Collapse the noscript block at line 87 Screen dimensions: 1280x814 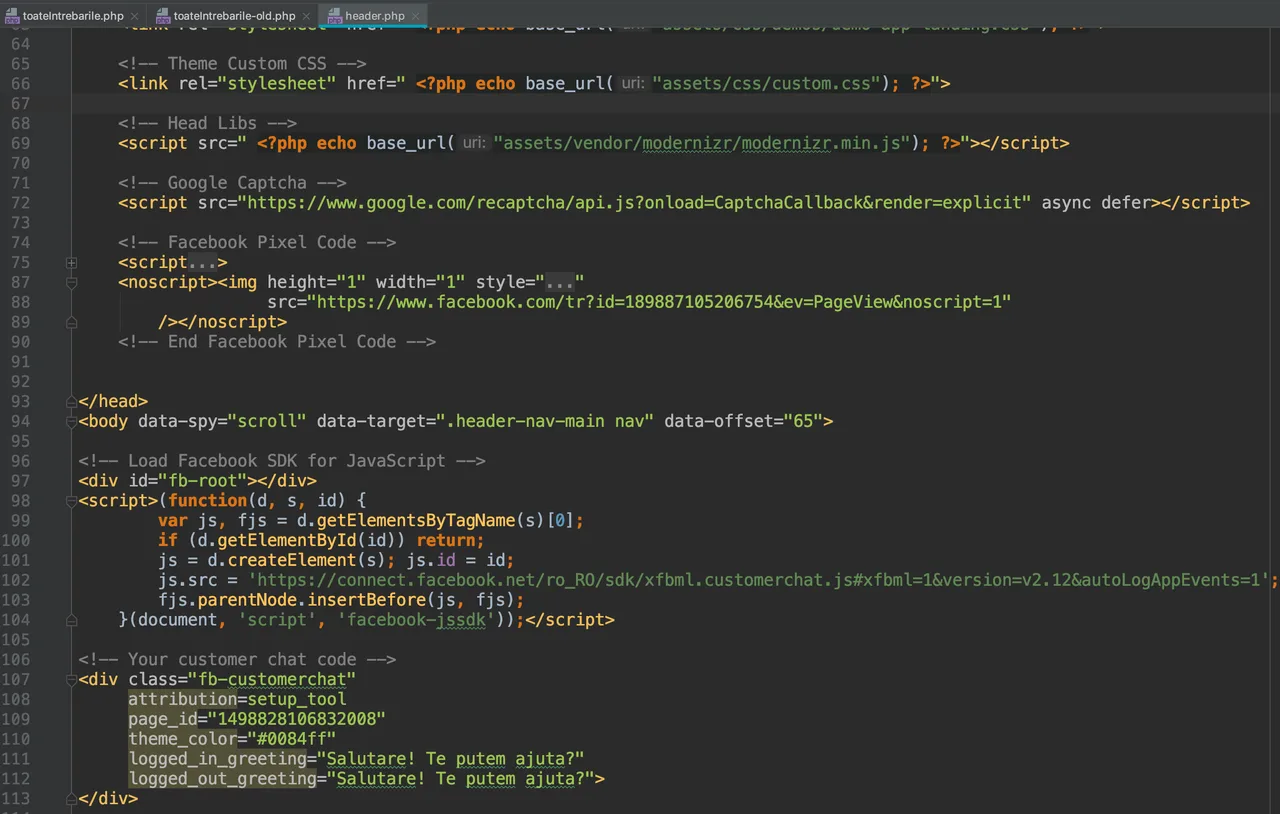tap(71, 283)
